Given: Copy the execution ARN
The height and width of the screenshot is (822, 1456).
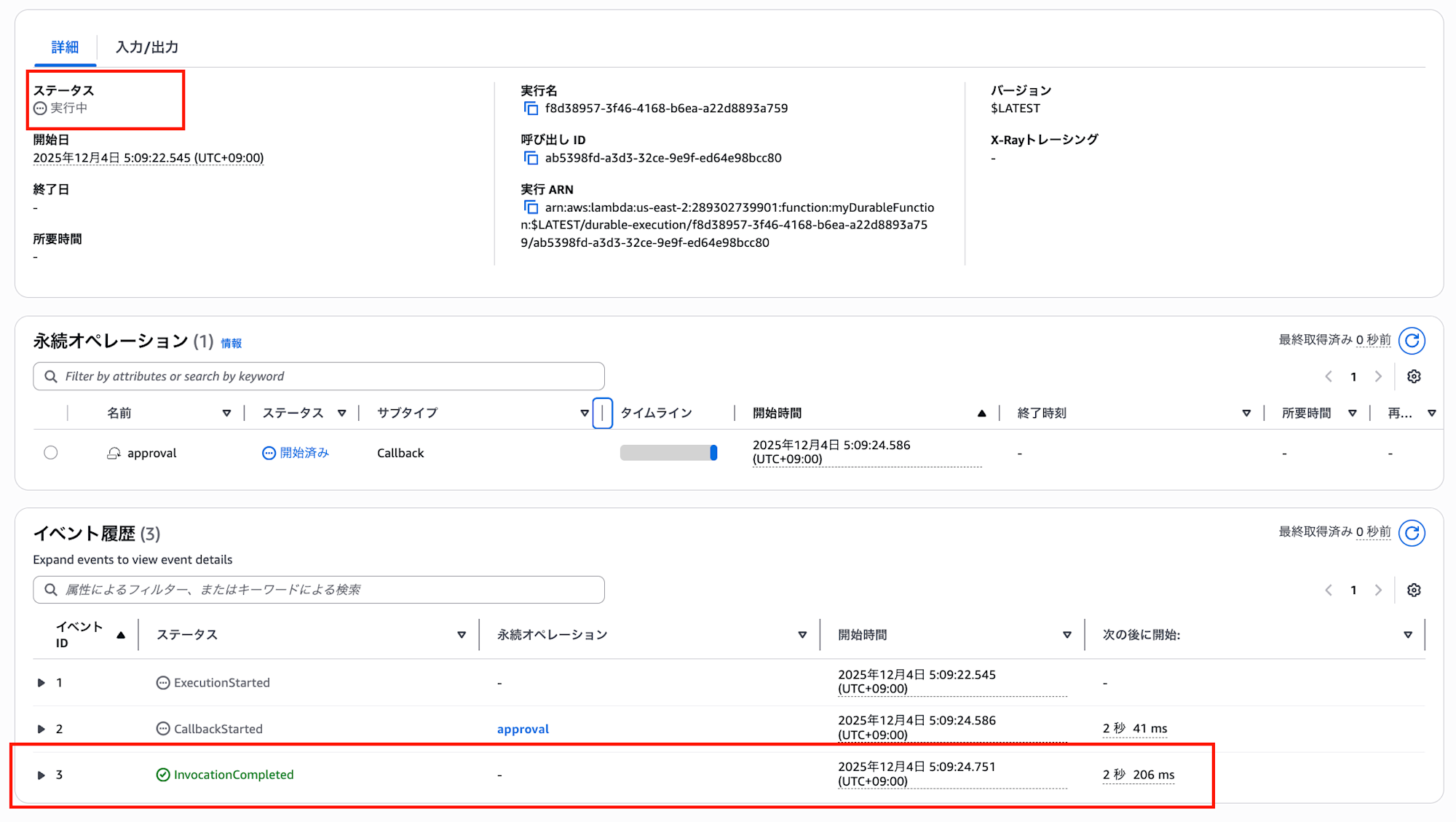Looking at the screenshot, I should pyautogui.click(x=531, y=208).
